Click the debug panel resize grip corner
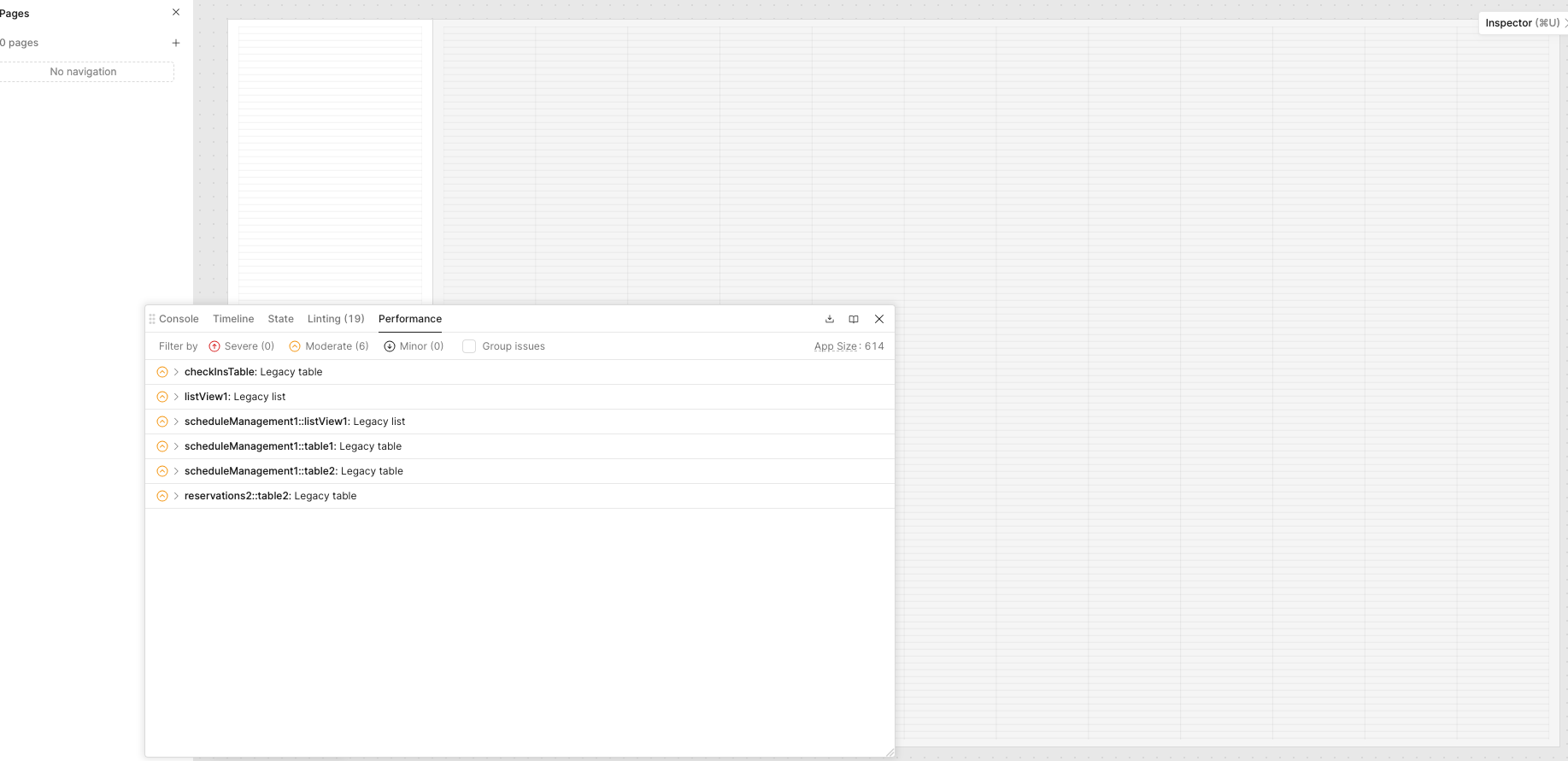Image resolution: width=1568 pixels, height=761 pixels. [x=890, y=752]
